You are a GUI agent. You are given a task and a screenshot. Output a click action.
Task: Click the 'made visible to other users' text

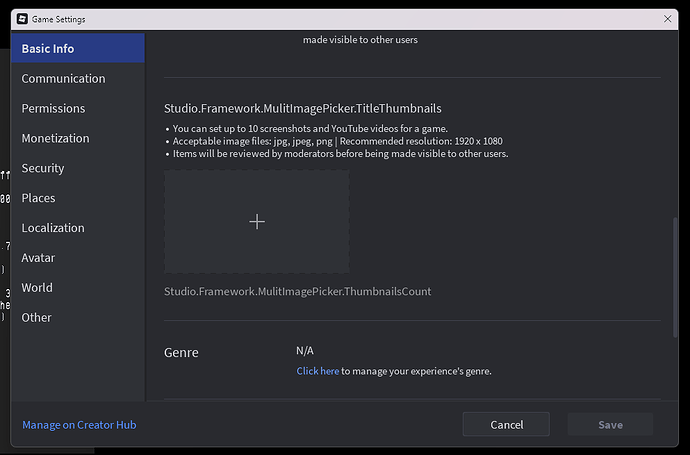360,40
